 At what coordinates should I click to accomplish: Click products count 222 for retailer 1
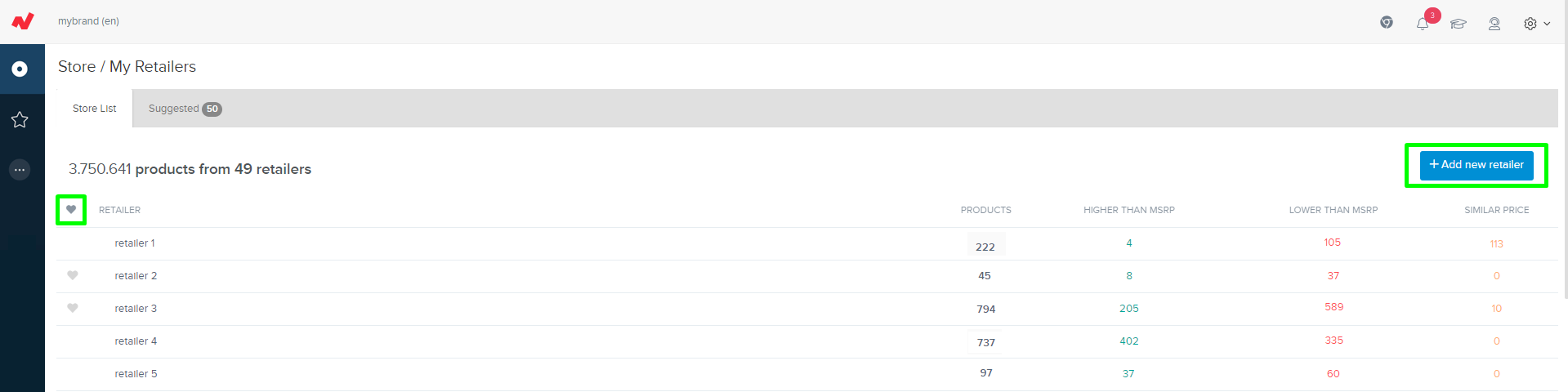click(985, 246)
